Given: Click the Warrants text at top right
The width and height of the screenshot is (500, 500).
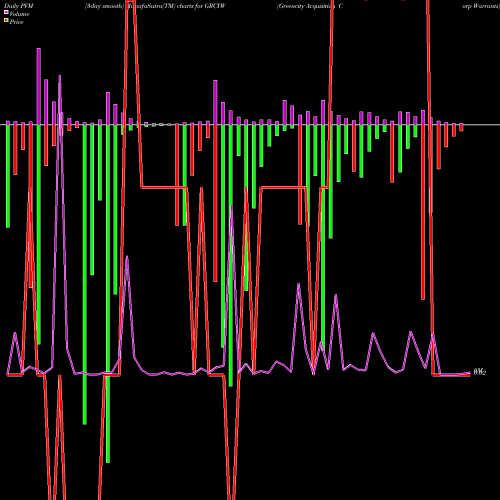Looking at the screenshot, I should [x=481, y=6].
